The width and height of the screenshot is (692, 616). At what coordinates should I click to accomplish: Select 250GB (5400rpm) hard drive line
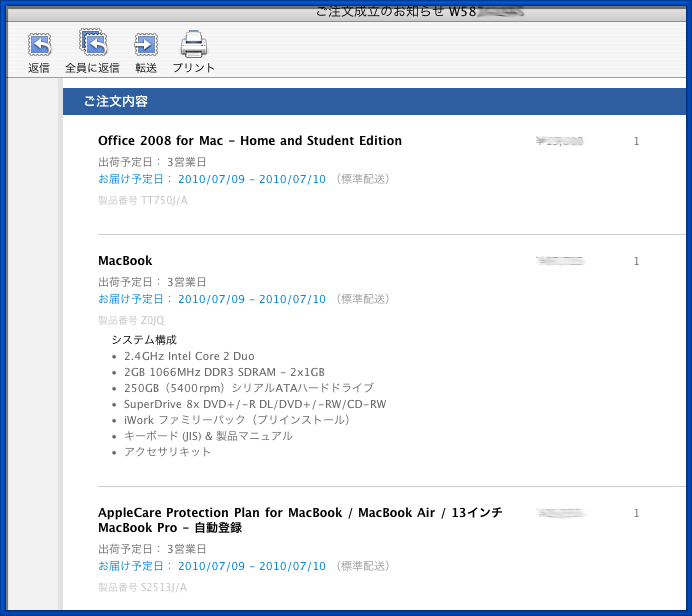[x=249, y=388]
